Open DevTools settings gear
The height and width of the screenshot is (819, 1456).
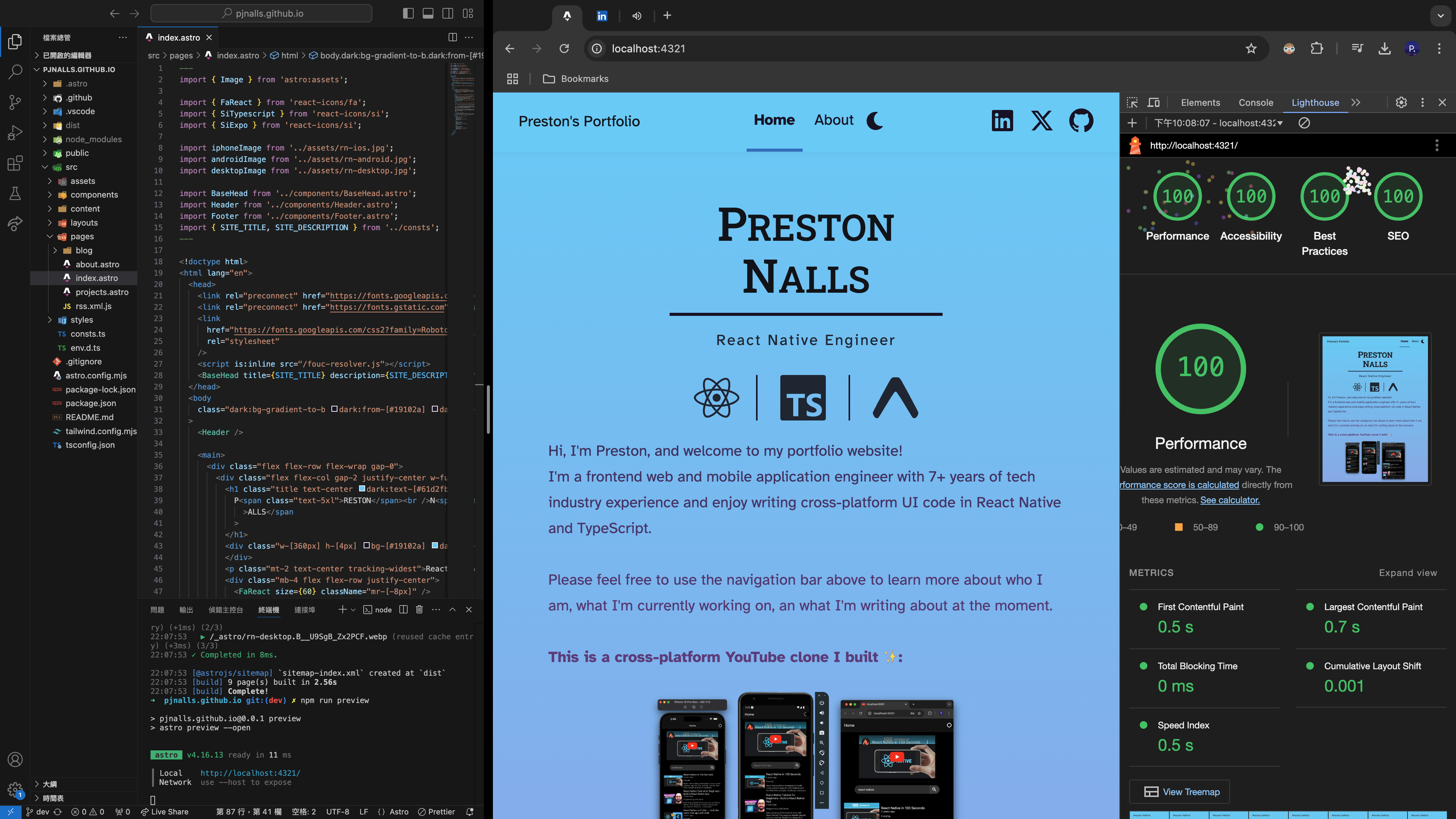[1401, 102]
